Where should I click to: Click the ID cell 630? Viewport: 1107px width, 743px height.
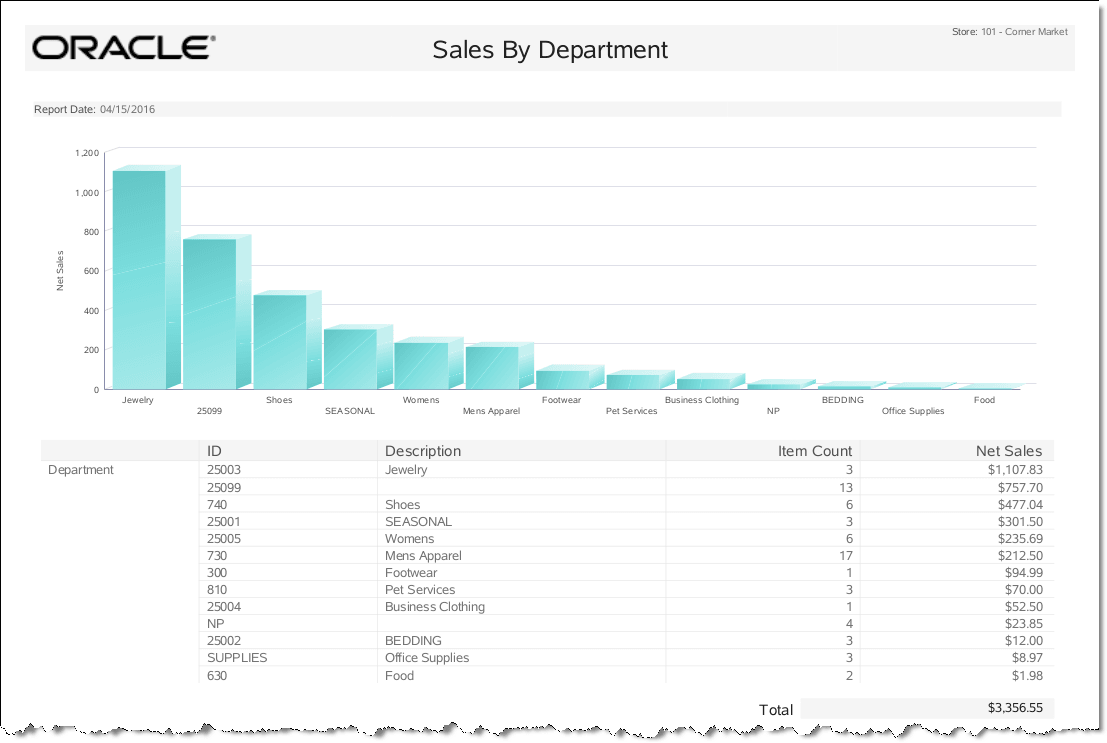coord(217,676)
